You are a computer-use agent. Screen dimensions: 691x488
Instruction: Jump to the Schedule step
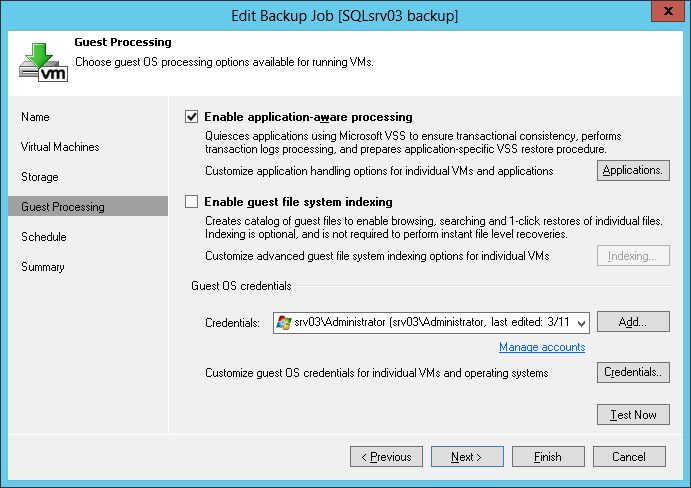click(44, 237)
